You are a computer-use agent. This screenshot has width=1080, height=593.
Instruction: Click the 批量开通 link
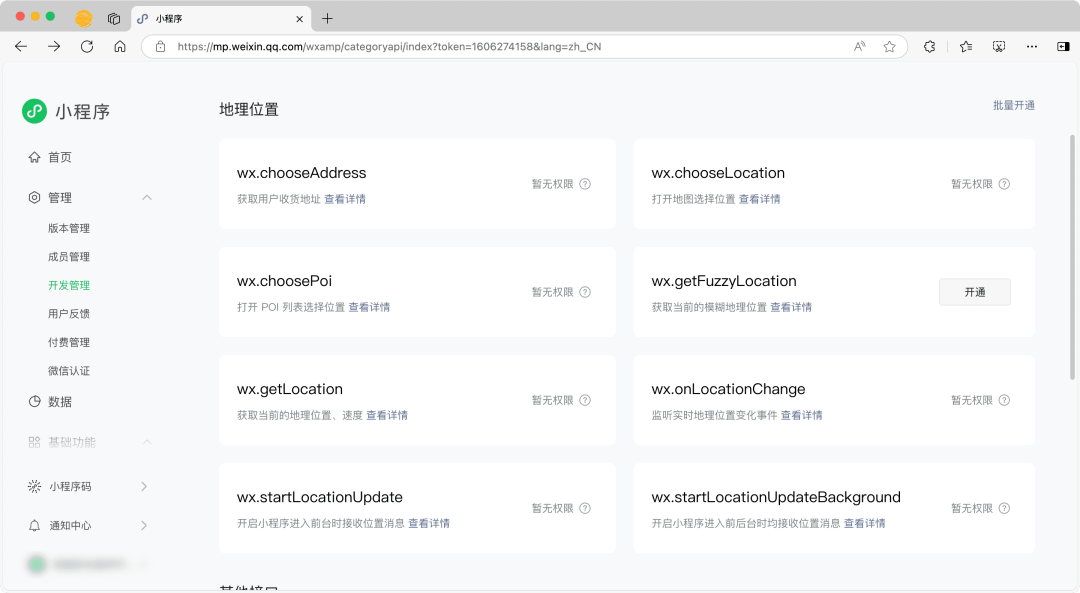coord(1013,105)
